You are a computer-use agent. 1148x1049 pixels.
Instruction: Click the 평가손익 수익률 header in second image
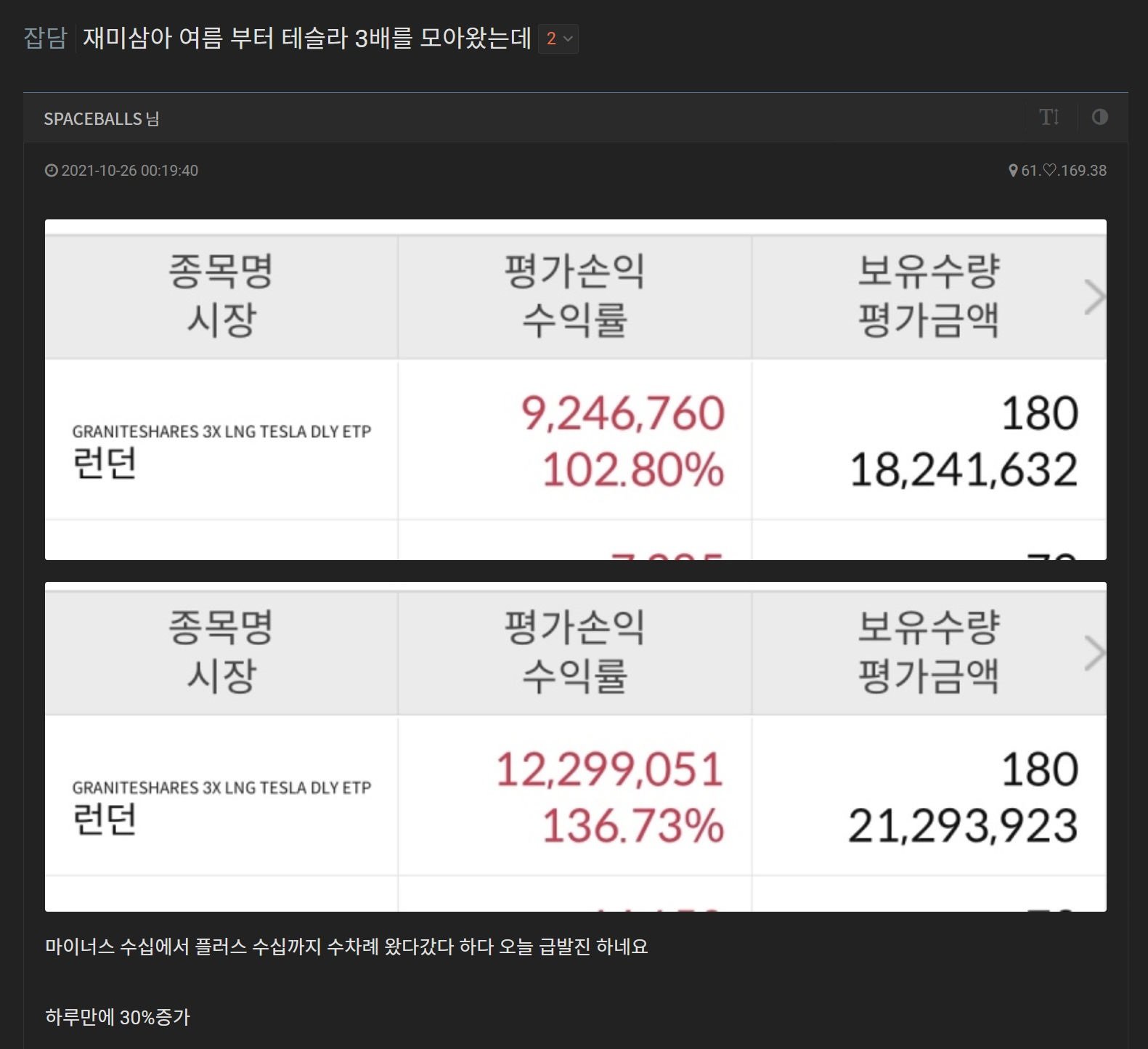click(574, 652)
